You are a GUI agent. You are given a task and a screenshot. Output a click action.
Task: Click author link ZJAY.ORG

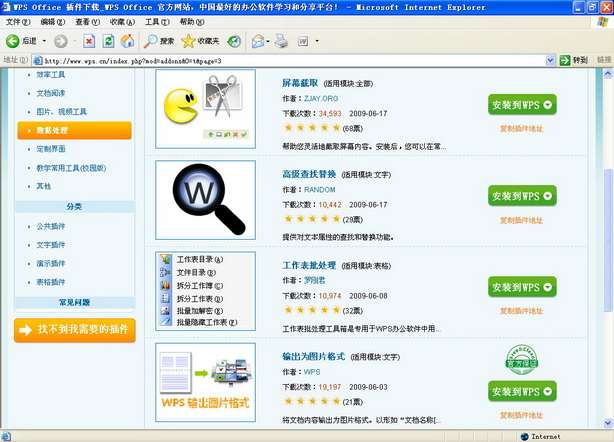coord(321,98)
